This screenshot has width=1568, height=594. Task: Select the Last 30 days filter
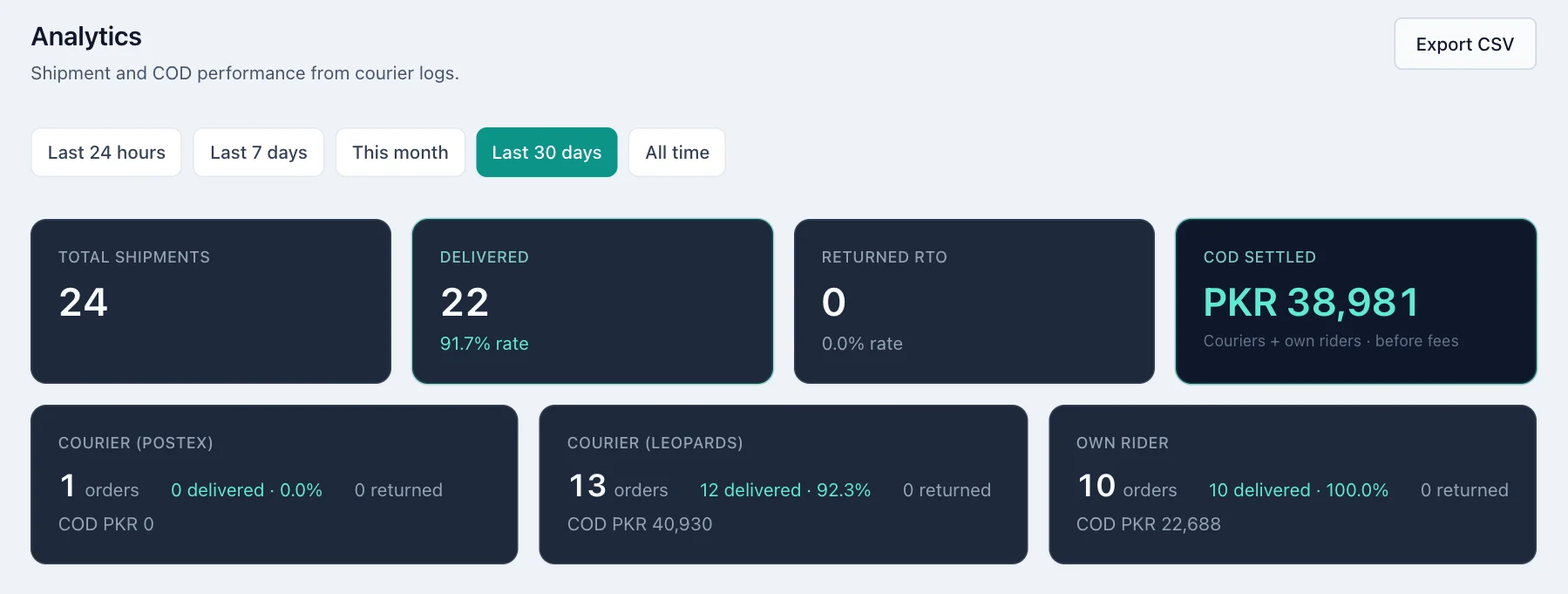(x=546, y=153)
